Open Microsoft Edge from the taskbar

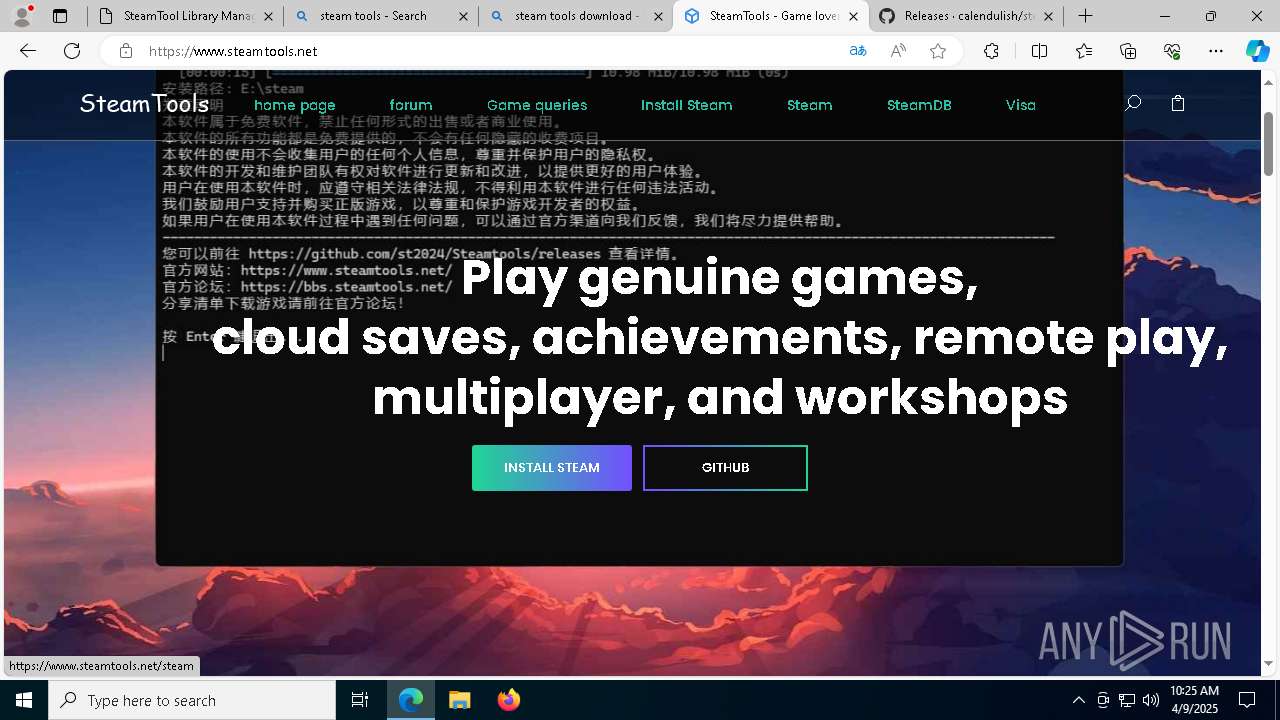click(411, 700)
